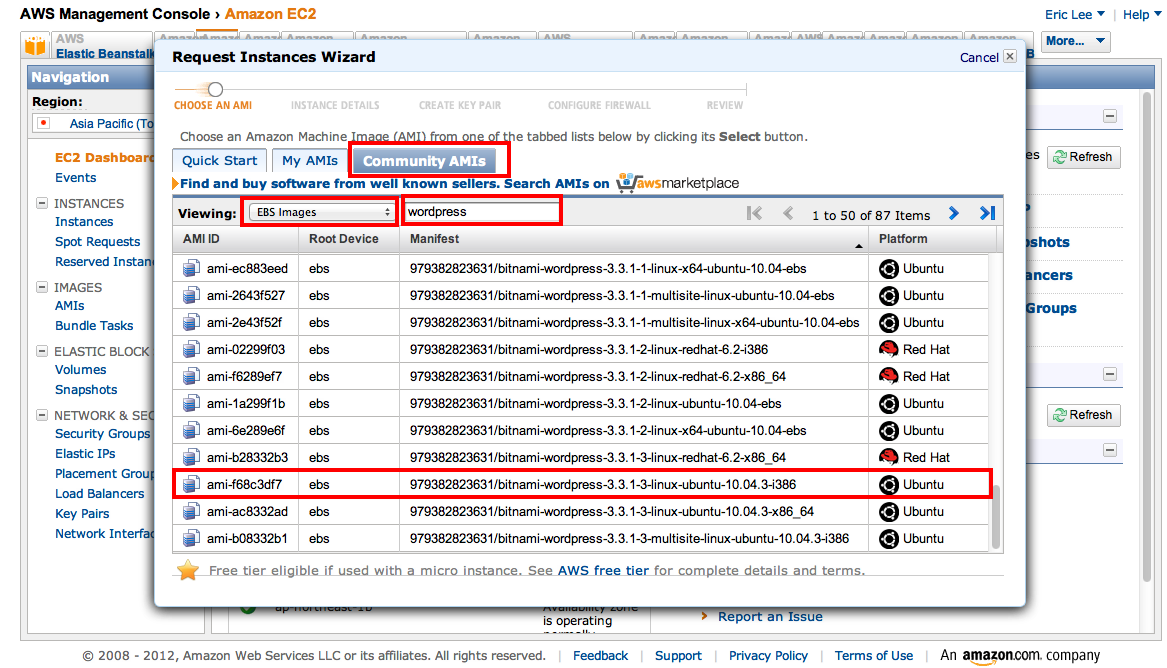
Task: Click the AMI icon for ami-6e289e6f
Action: [x=191, y=430]
